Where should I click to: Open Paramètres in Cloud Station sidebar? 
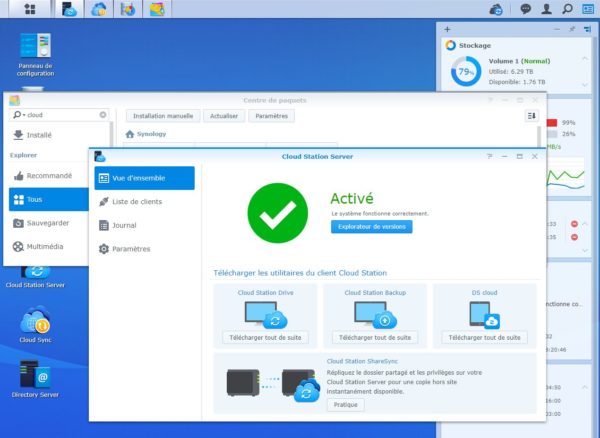pyautogui.click(x=144, y=249)
